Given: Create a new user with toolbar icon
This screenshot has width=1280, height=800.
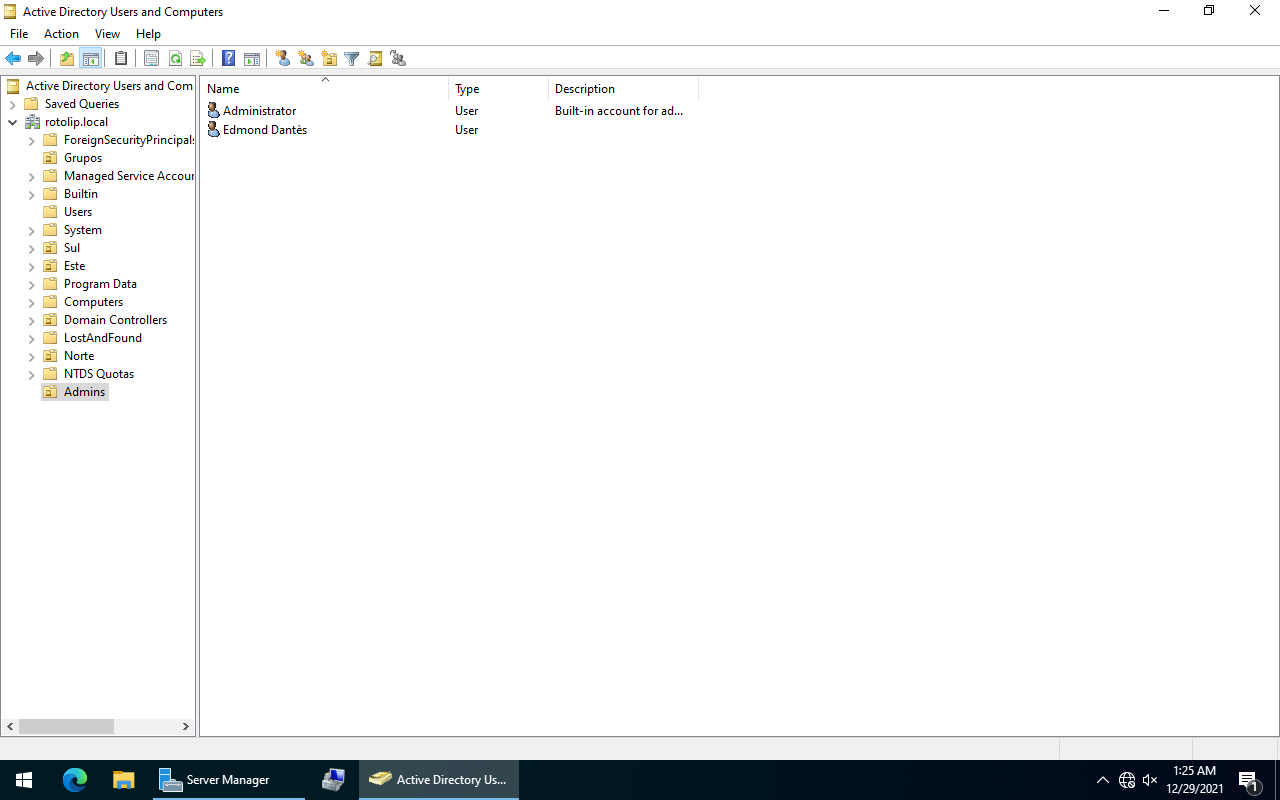Looking at the screenshot, I should click(x=283, y=59).
